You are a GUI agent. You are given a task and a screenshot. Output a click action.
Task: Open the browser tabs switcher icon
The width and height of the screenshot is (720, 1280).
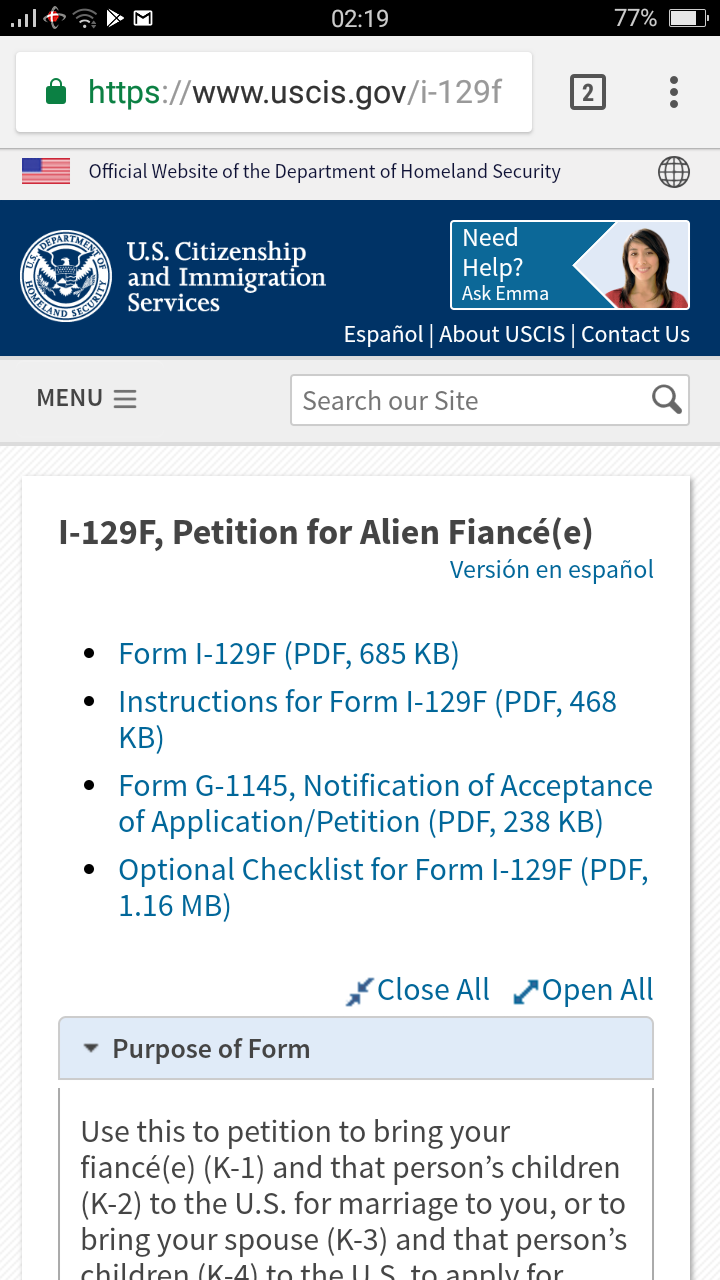[x=587, y=93]
